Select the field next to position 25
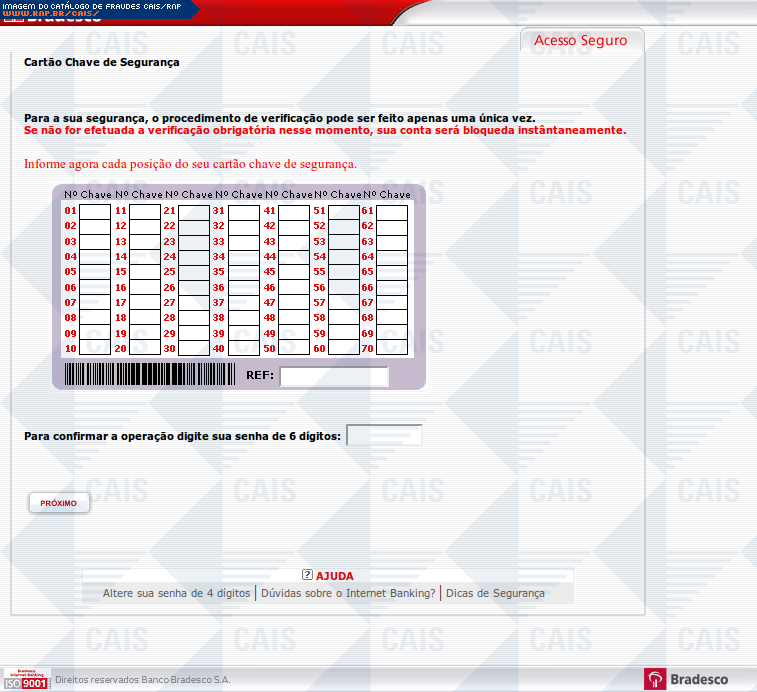757x692 pixels. 194,272
